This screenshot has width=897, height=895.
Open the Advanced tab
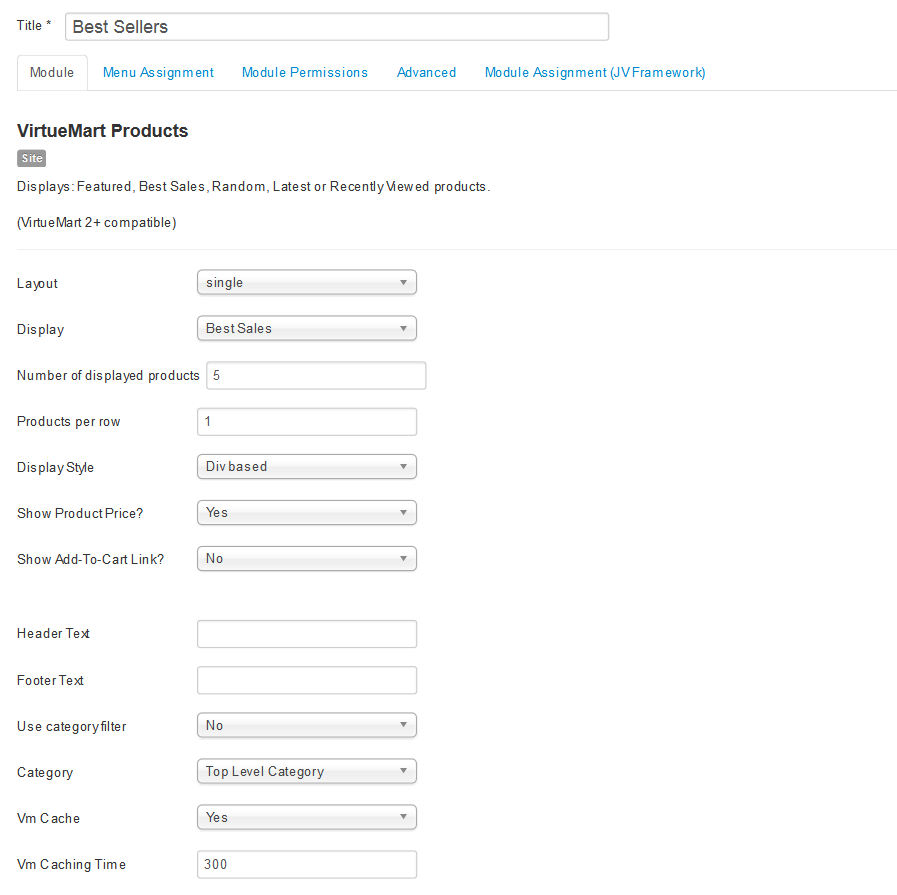pos(426,73)
